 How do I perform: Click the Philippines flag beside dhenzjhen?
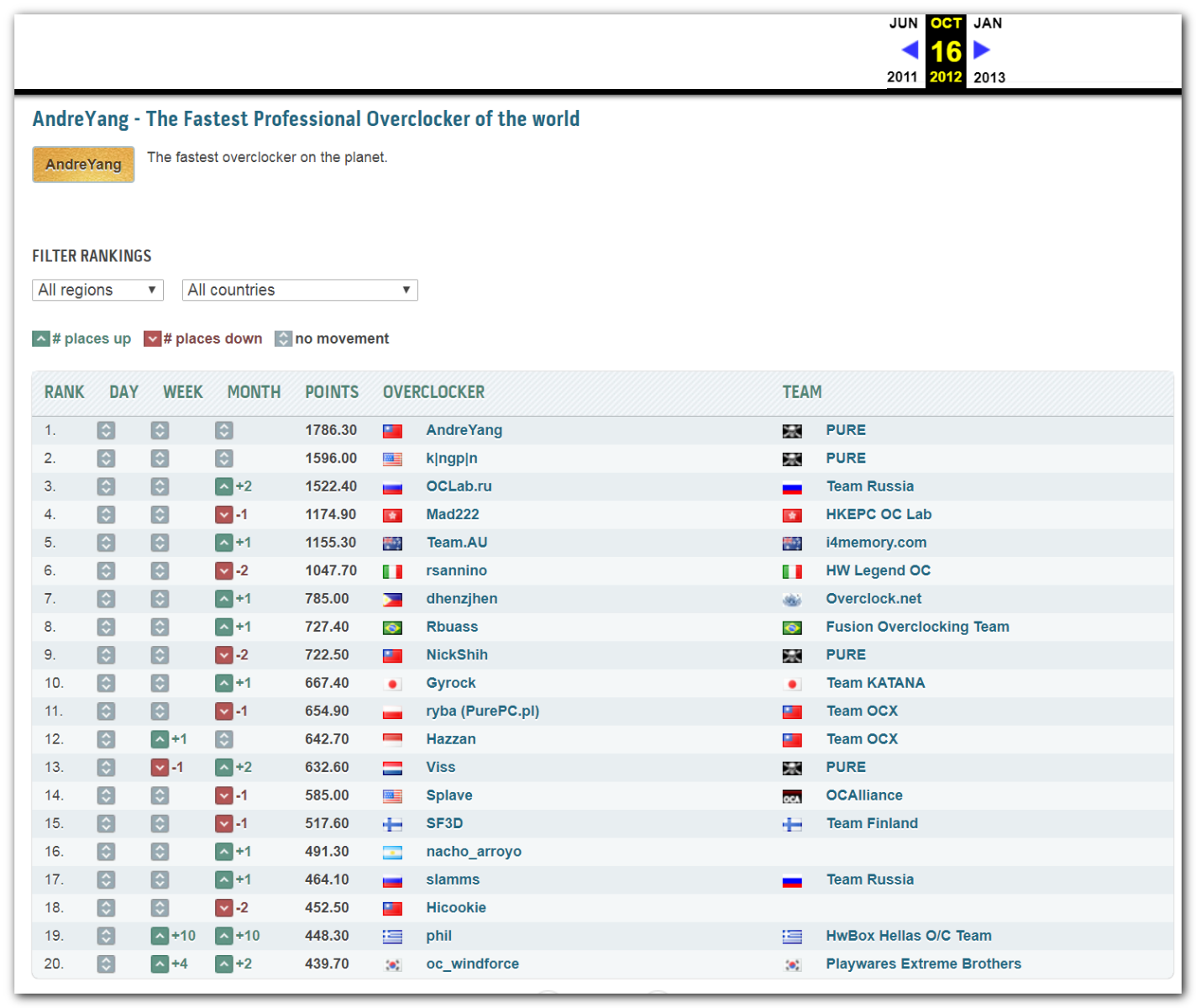click(x=392, y=600)
